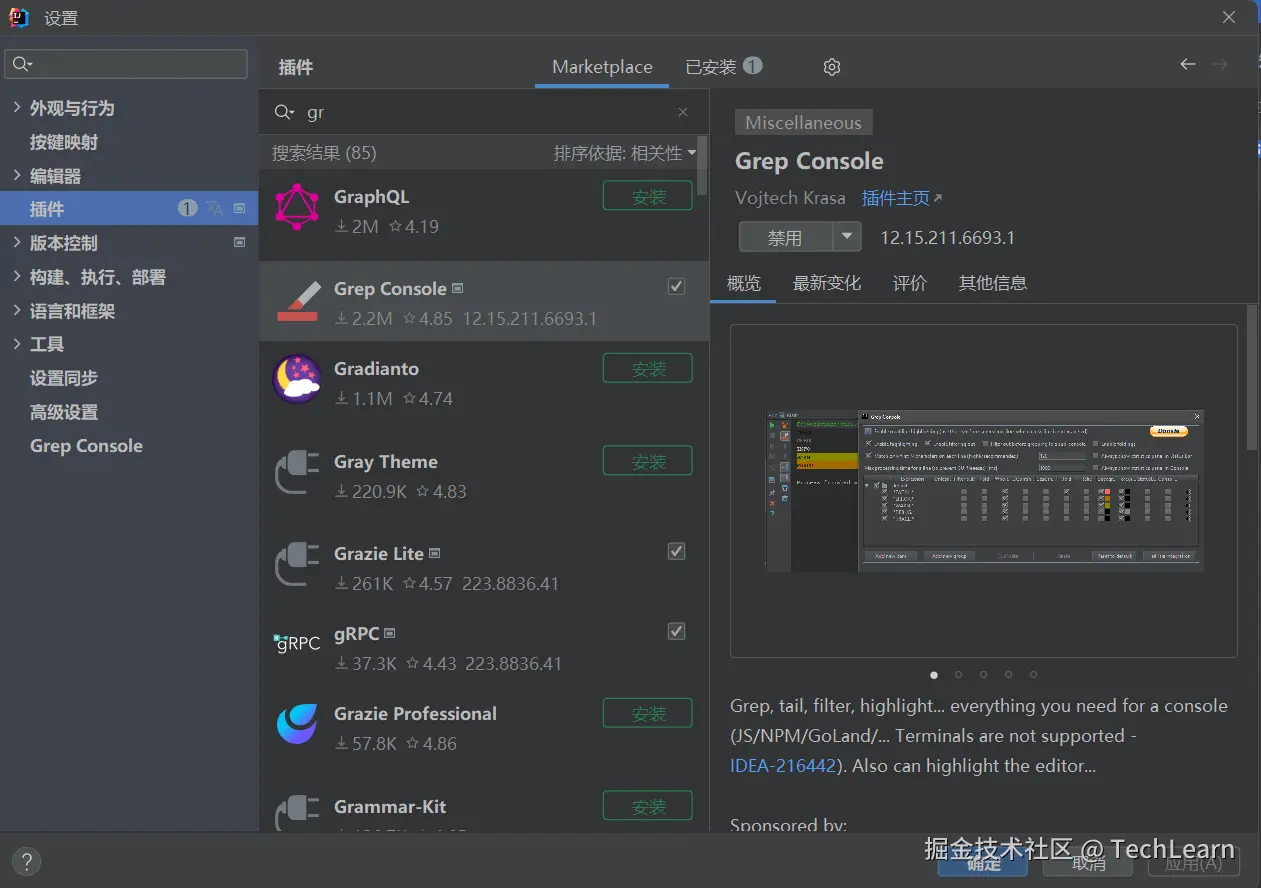Expand the 语言和框架 tree node
1261x888 pixels.
click(17, 310)
